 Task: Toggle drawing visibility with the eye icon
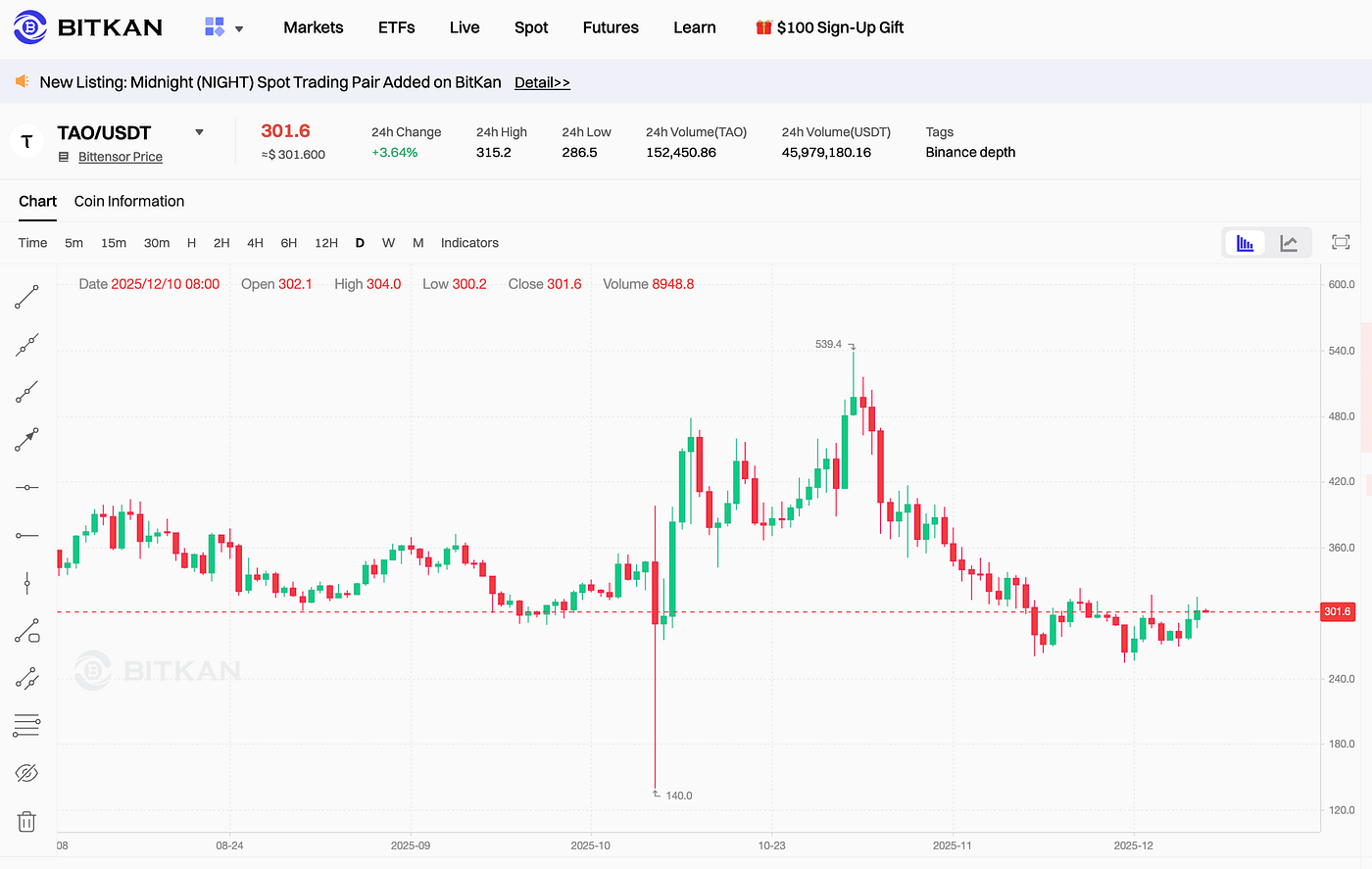point(26,774)
